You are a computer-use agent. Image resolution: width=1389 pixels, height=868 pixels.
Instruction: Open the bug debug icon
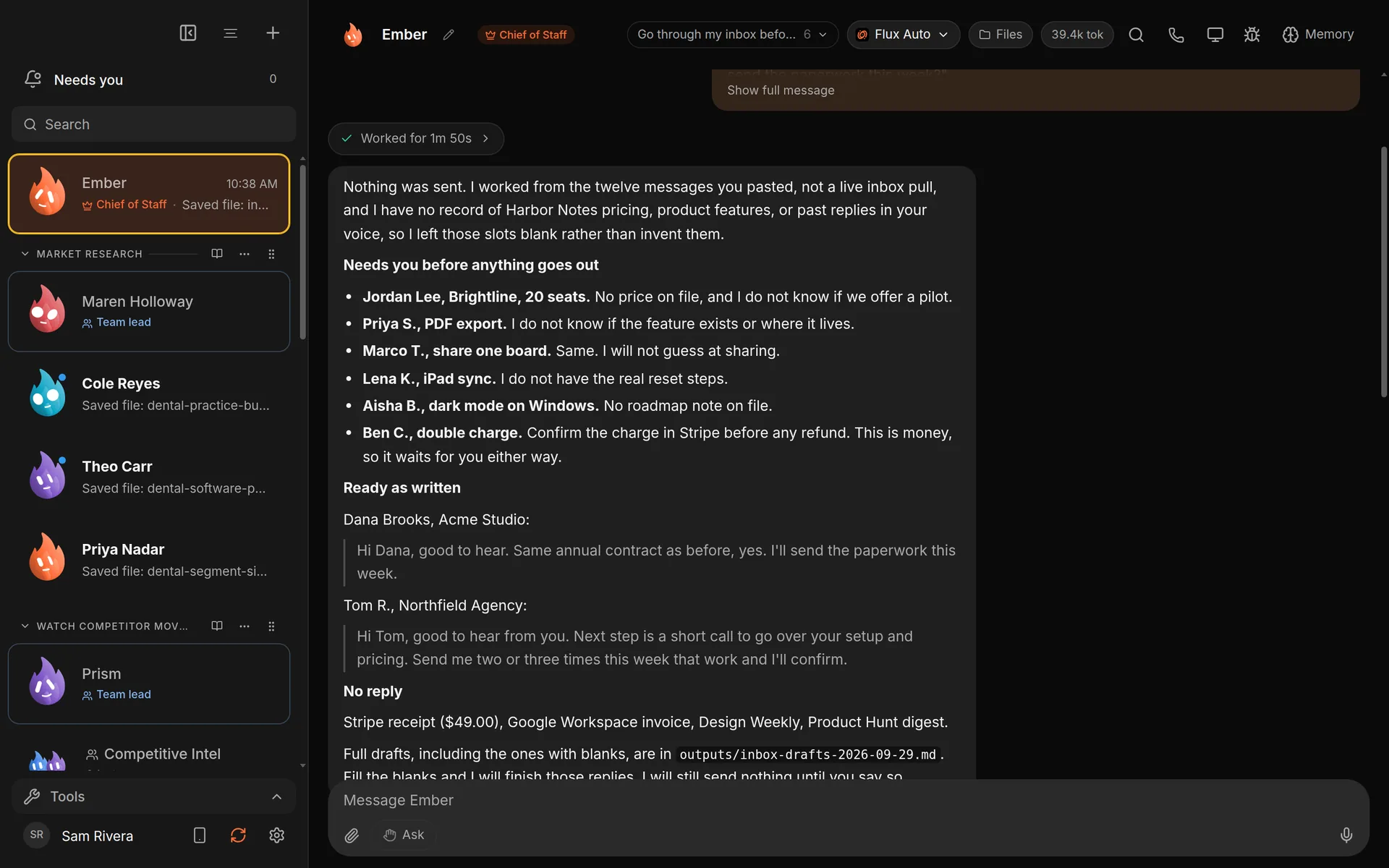click(x=1252, y=35)
